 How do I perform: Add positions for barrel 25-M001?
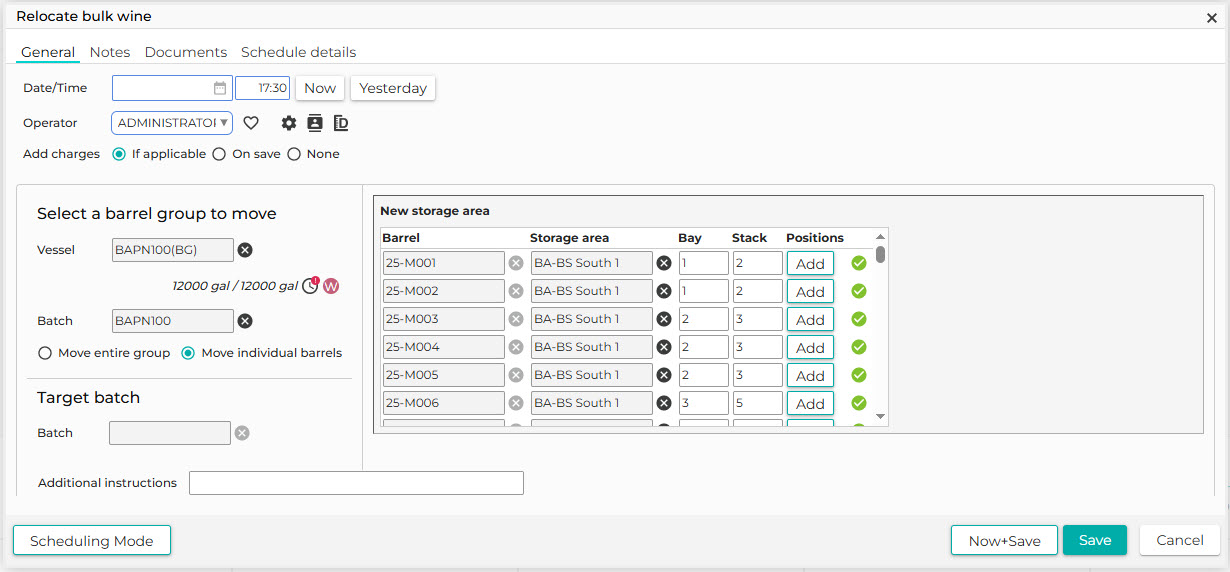click(810, 263)
